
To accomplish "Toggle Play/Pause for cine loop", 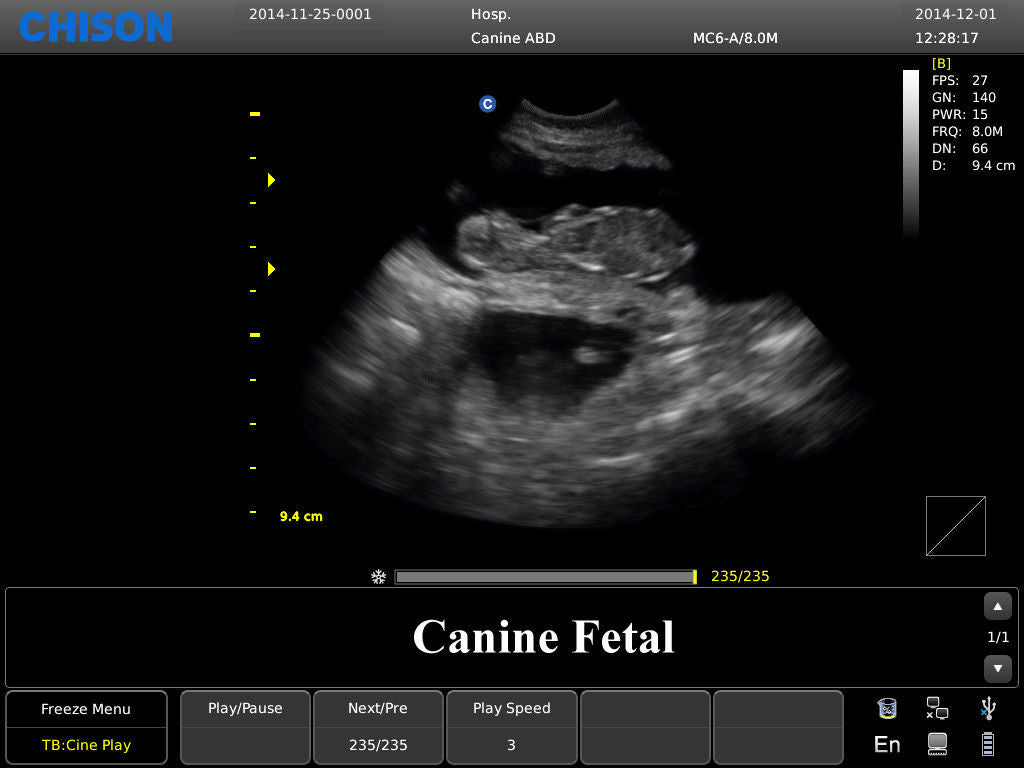I will point(244,708).
